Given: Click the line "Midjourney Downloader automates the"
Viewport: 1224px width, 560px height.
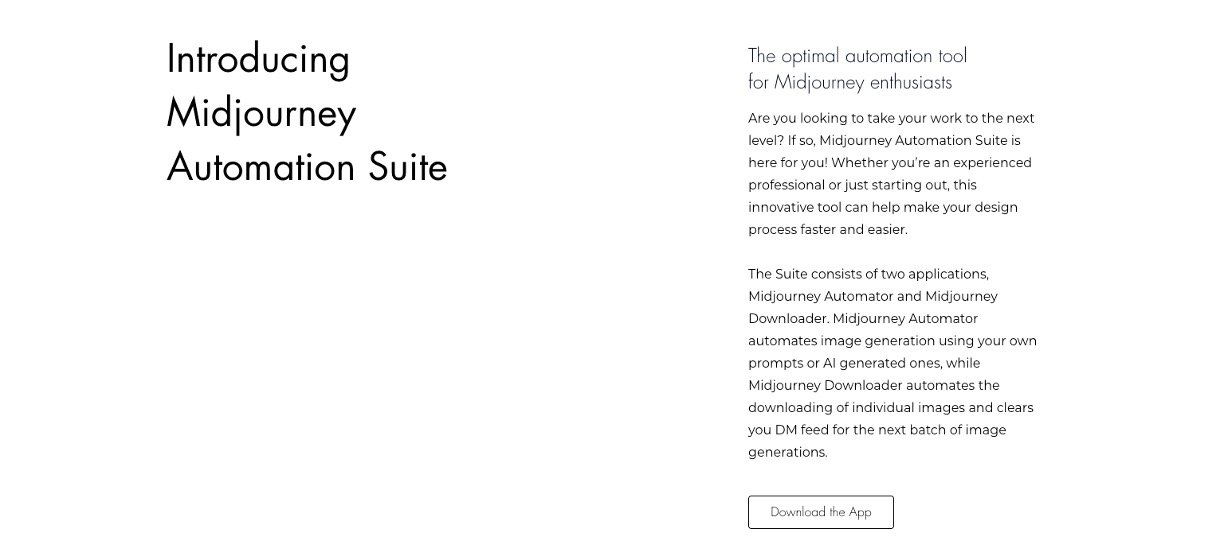Looking at the screenshot, I should click(x=873, y=385).
